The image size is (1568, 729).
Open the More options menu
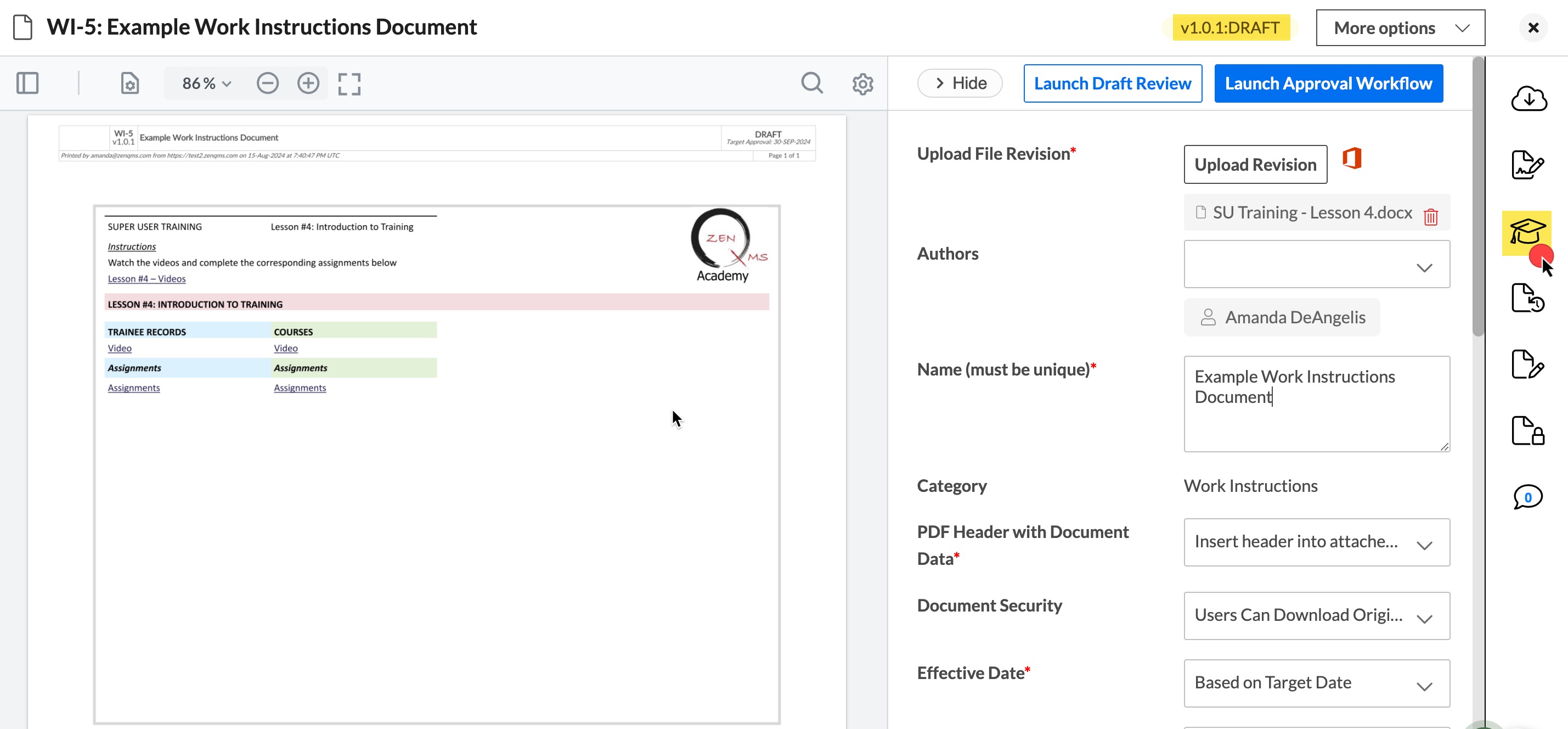click(x=1400, y=28)
